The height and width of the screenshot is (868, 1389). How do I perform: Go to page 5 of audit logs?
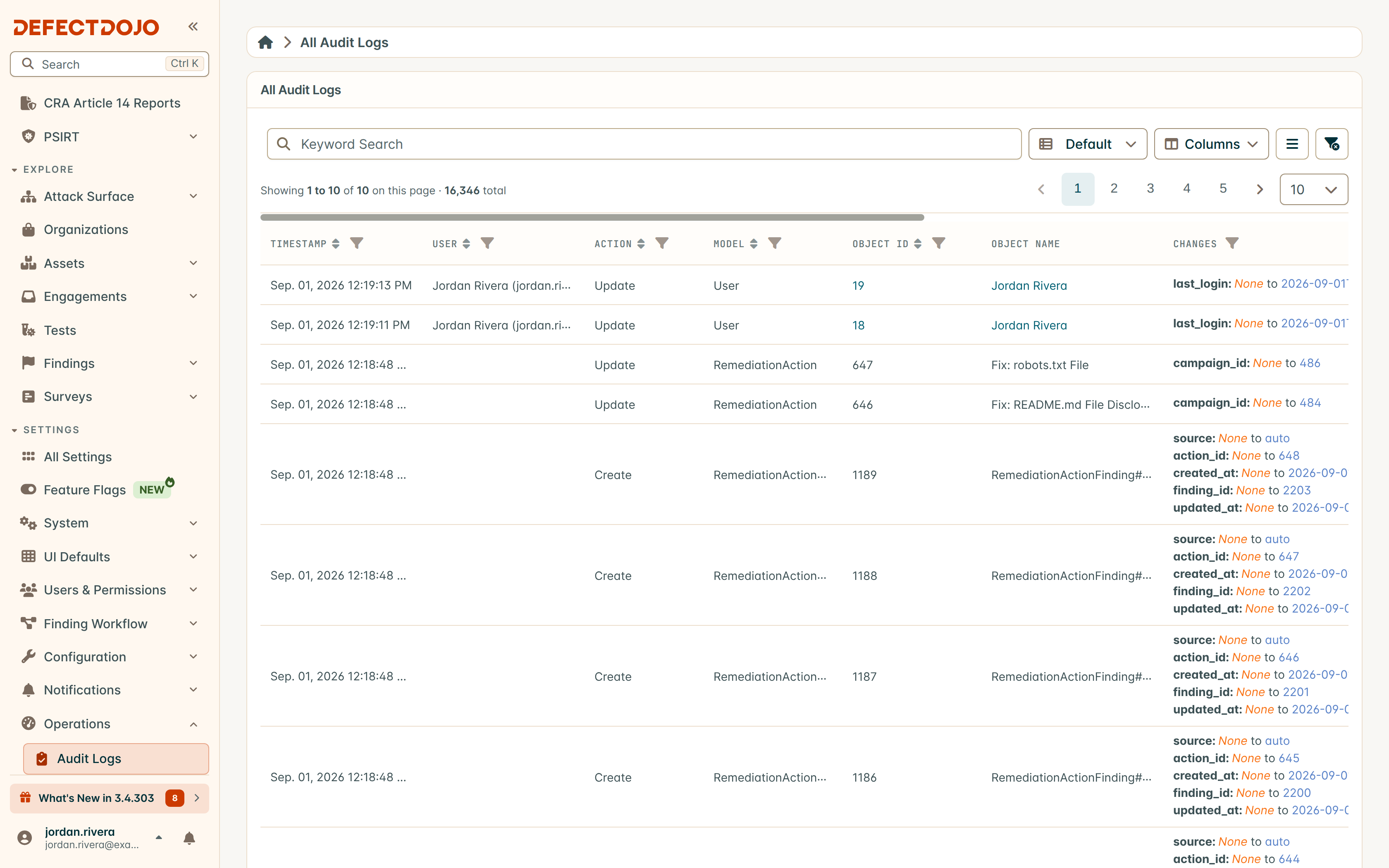coord(1223,189)
